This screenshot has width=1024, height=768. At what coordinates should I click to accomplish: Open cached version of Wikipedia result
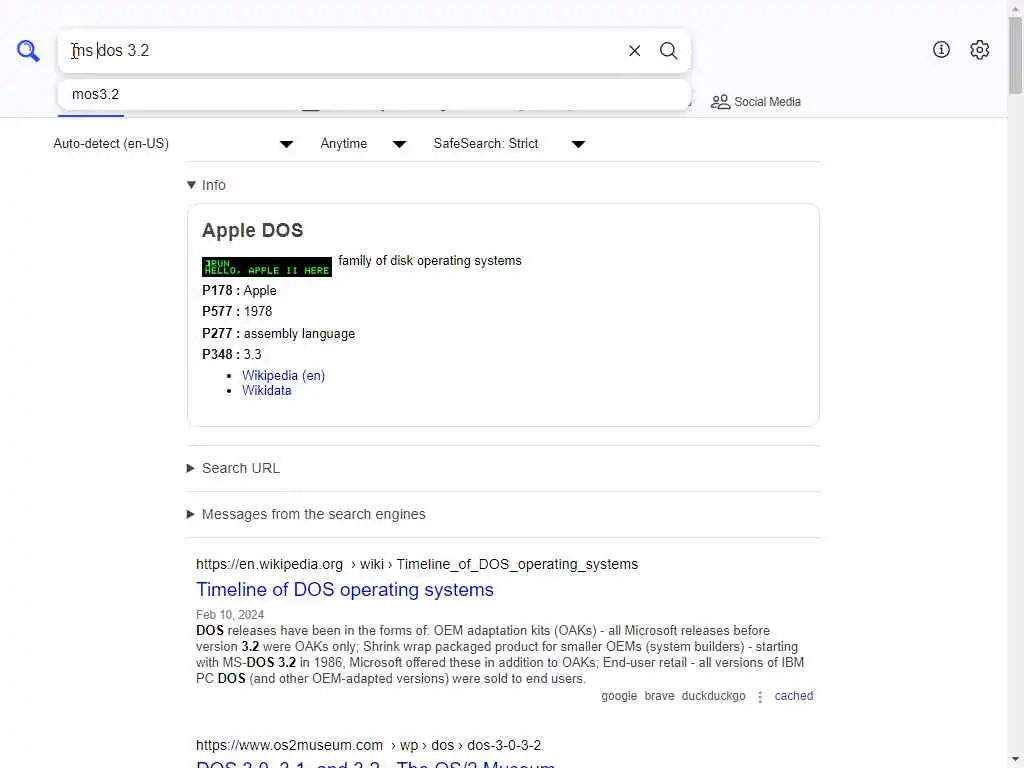793,696
